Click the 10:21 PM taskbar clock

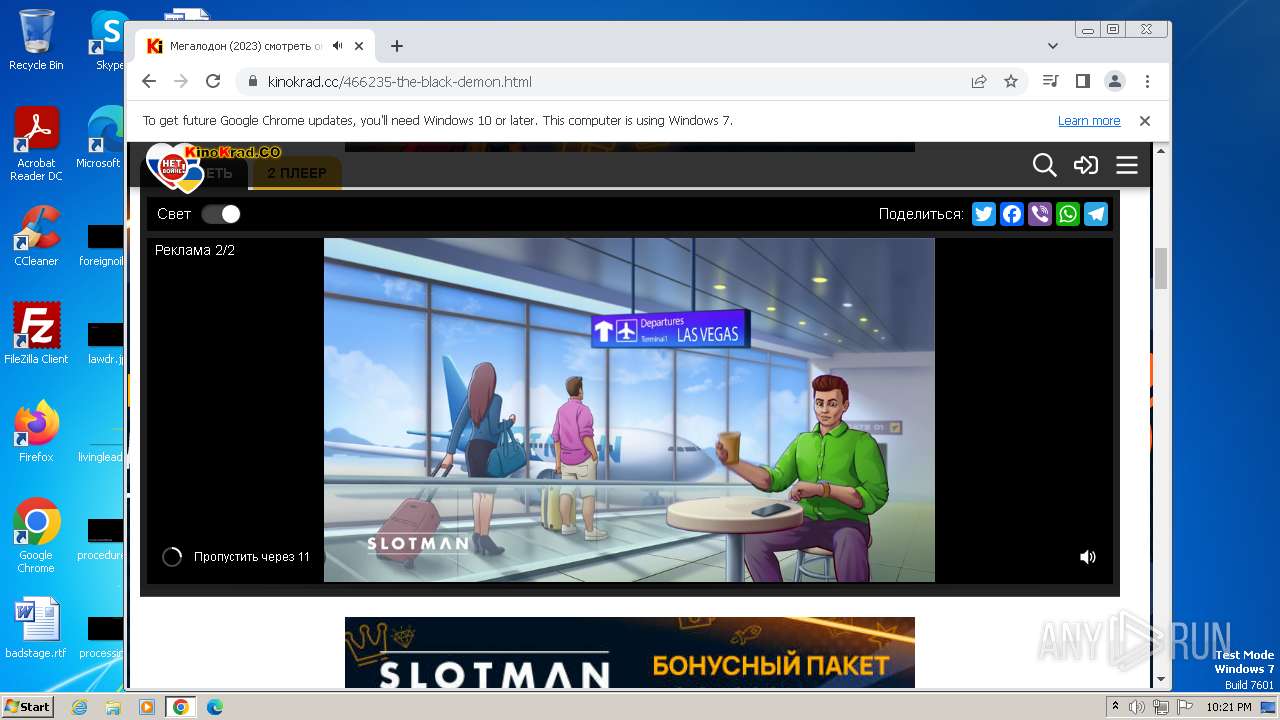pyautogui.click(x=1229, y=707)
